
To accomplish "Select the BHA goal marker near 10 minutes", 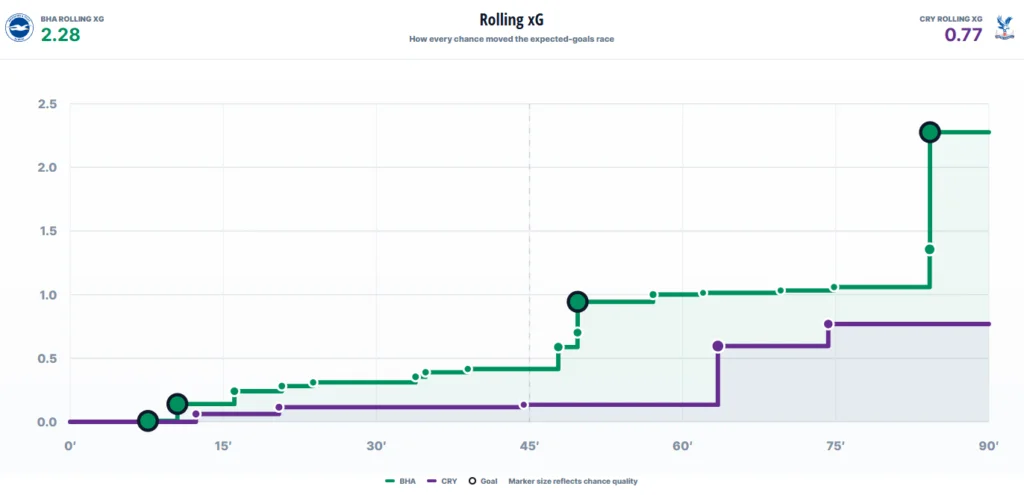I will 177,404.
